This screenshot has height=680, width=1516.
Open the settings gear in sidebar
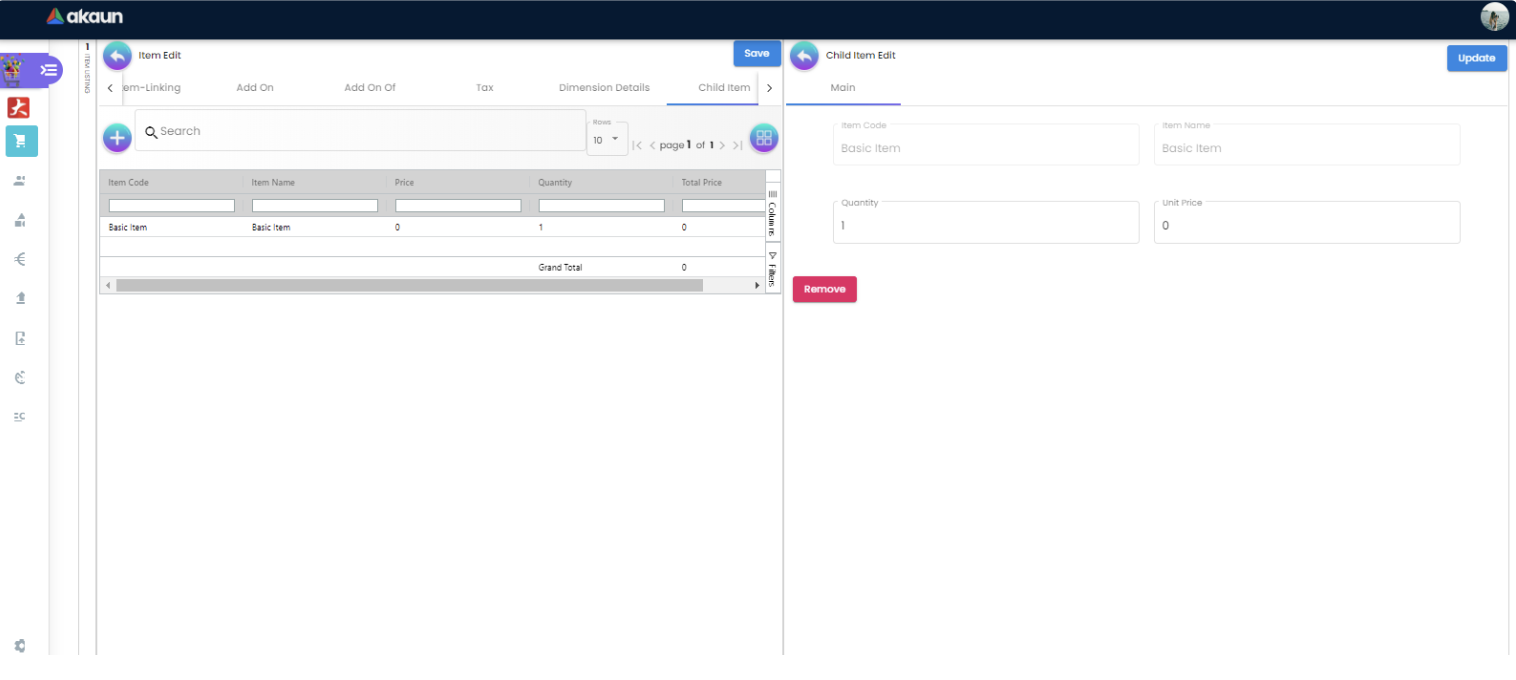[x=20, y=646]
